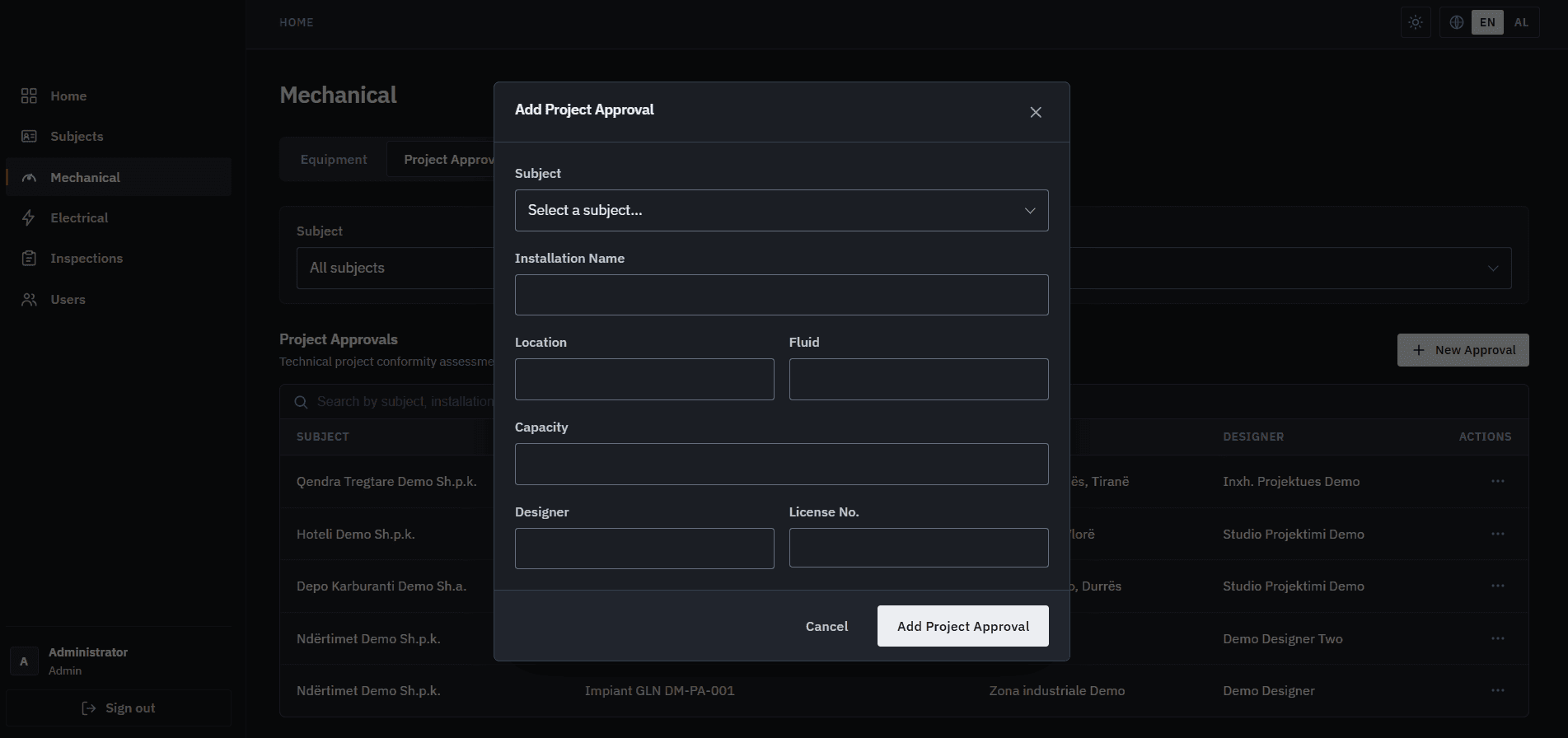Screen dimensions: 1568x738
Task: Click the SUBJECT column header
Action: point(323,437)
